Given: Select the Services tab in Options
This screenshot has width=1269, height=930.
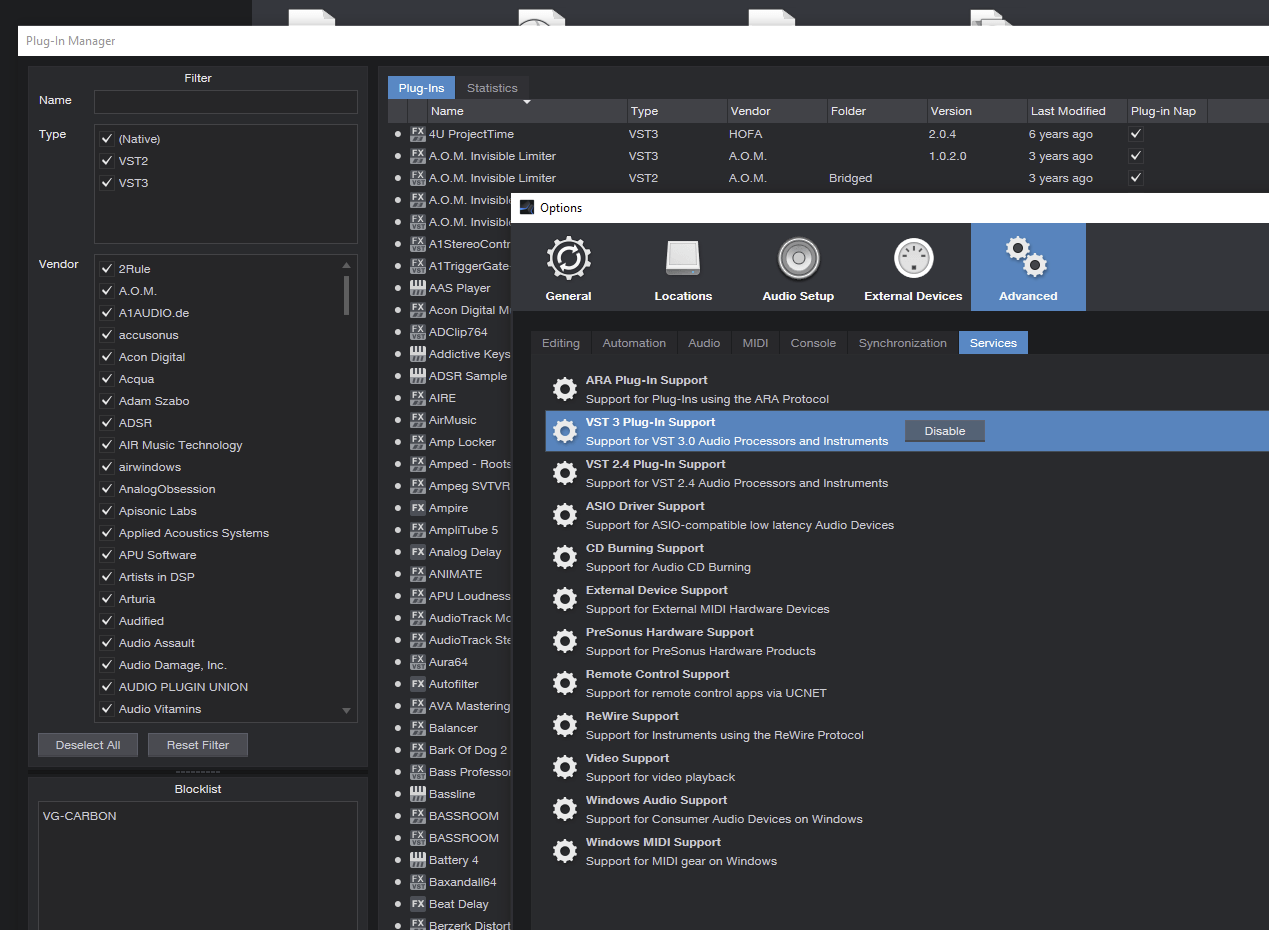Looking at the screenshot, I should point(993,343).
